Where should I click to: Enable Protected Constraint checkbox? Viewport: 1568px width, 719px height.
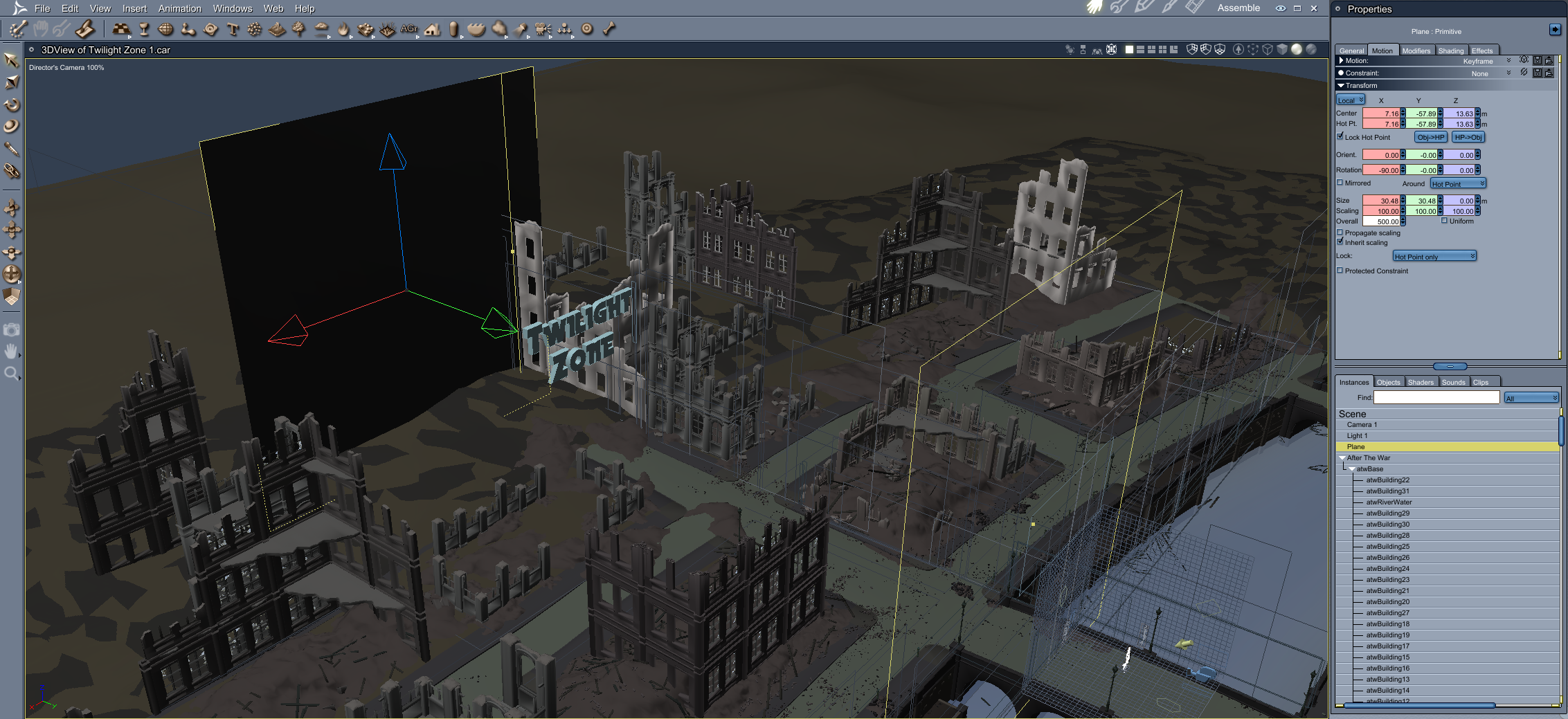1340,271
